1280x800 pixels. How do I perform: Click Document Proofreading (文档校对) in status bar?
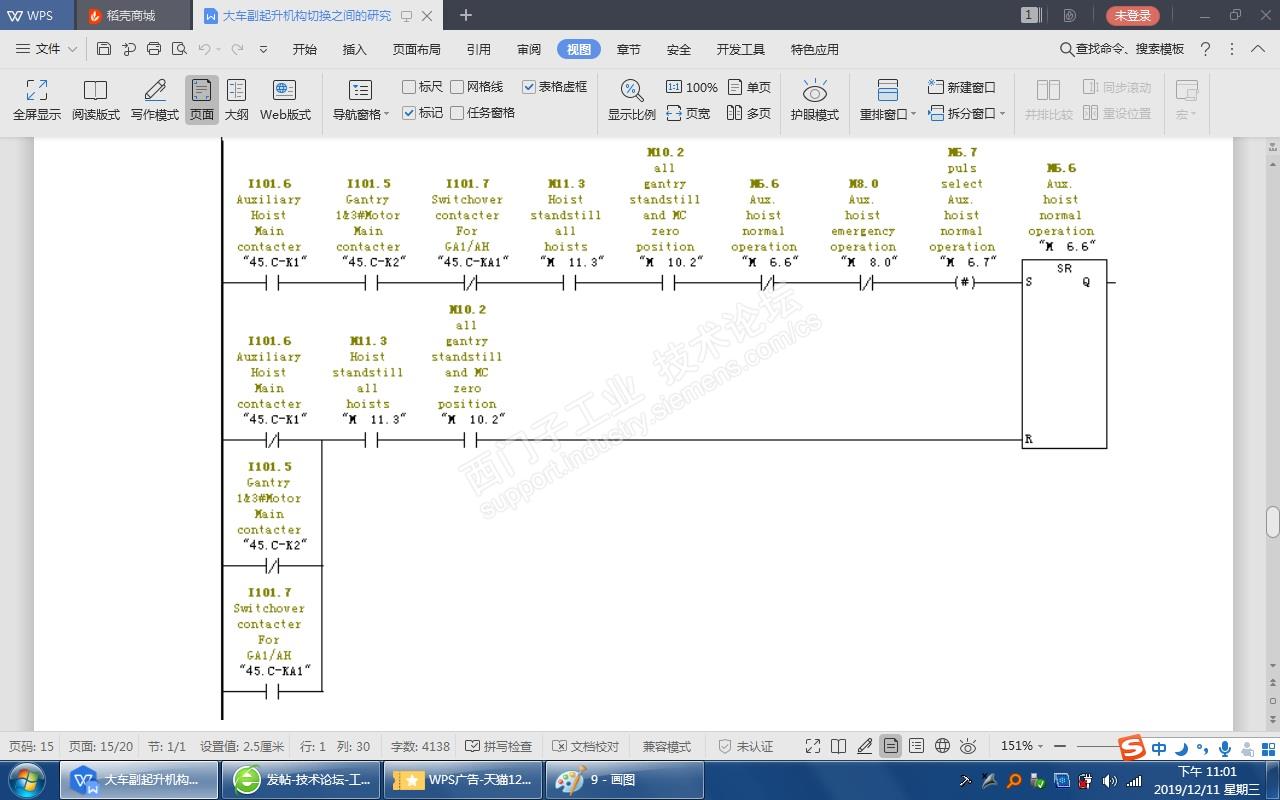(586, 746)
